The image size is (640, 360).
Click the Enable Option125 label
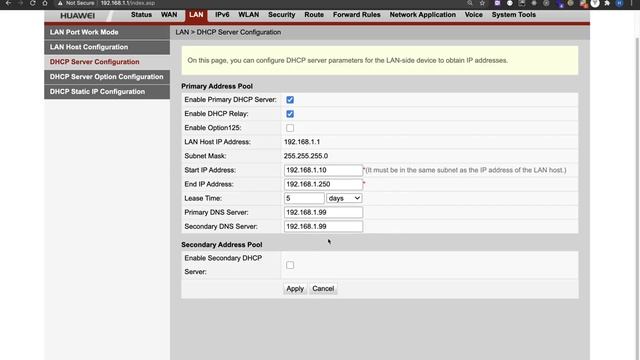click(x=213, y=128)
